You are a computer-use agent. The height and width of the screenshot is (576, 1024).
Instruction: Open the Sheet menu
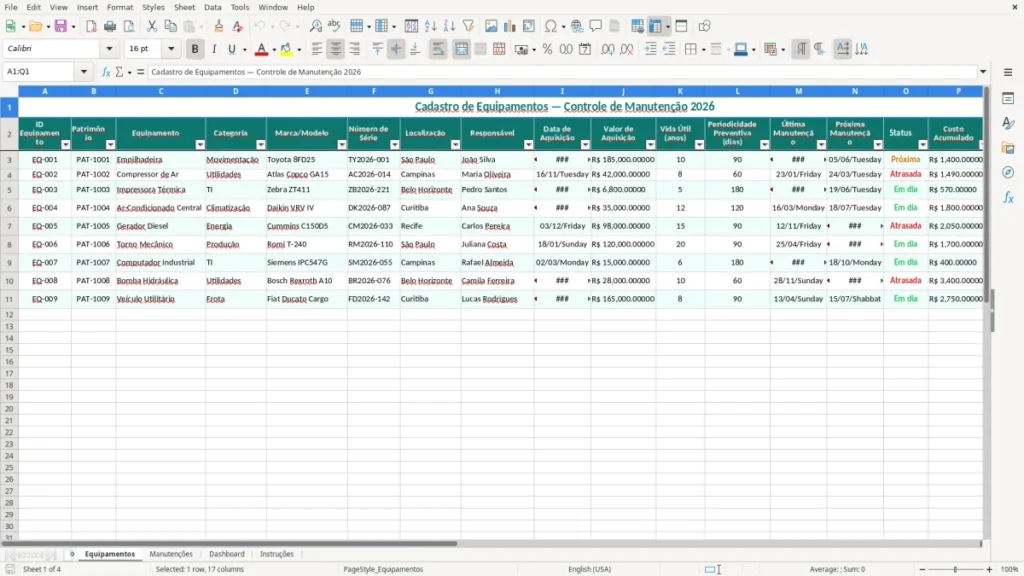coord(184,7)
